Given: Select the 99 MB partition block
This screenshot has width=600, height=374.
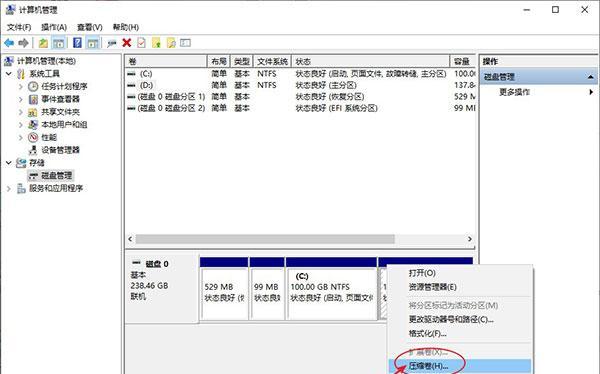Looking at the screenshot, I should pyautogui.click(x=267, y=289).
